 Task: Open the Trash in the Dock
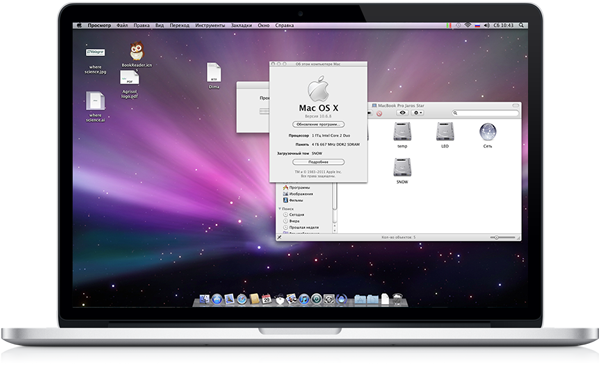point(398,299)
